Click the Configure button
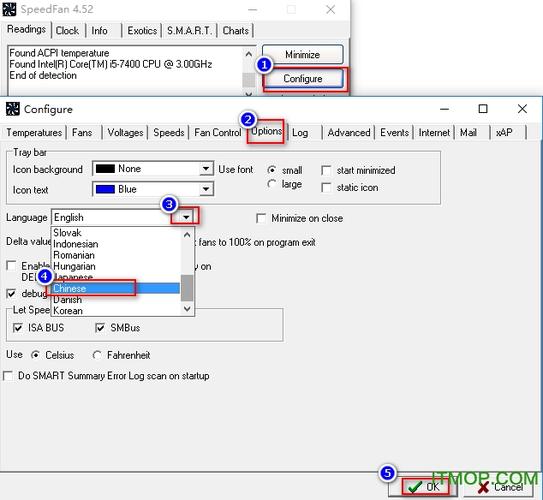Screen dimensions: 543x500 (x=303, y=79)
